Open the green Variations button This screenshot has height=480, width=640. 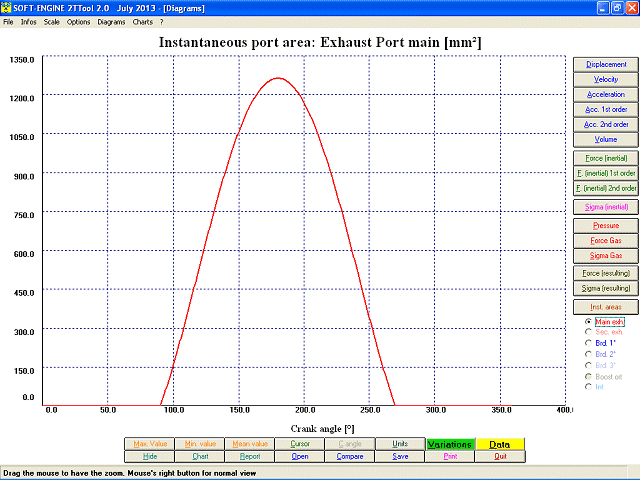[450, 444]
